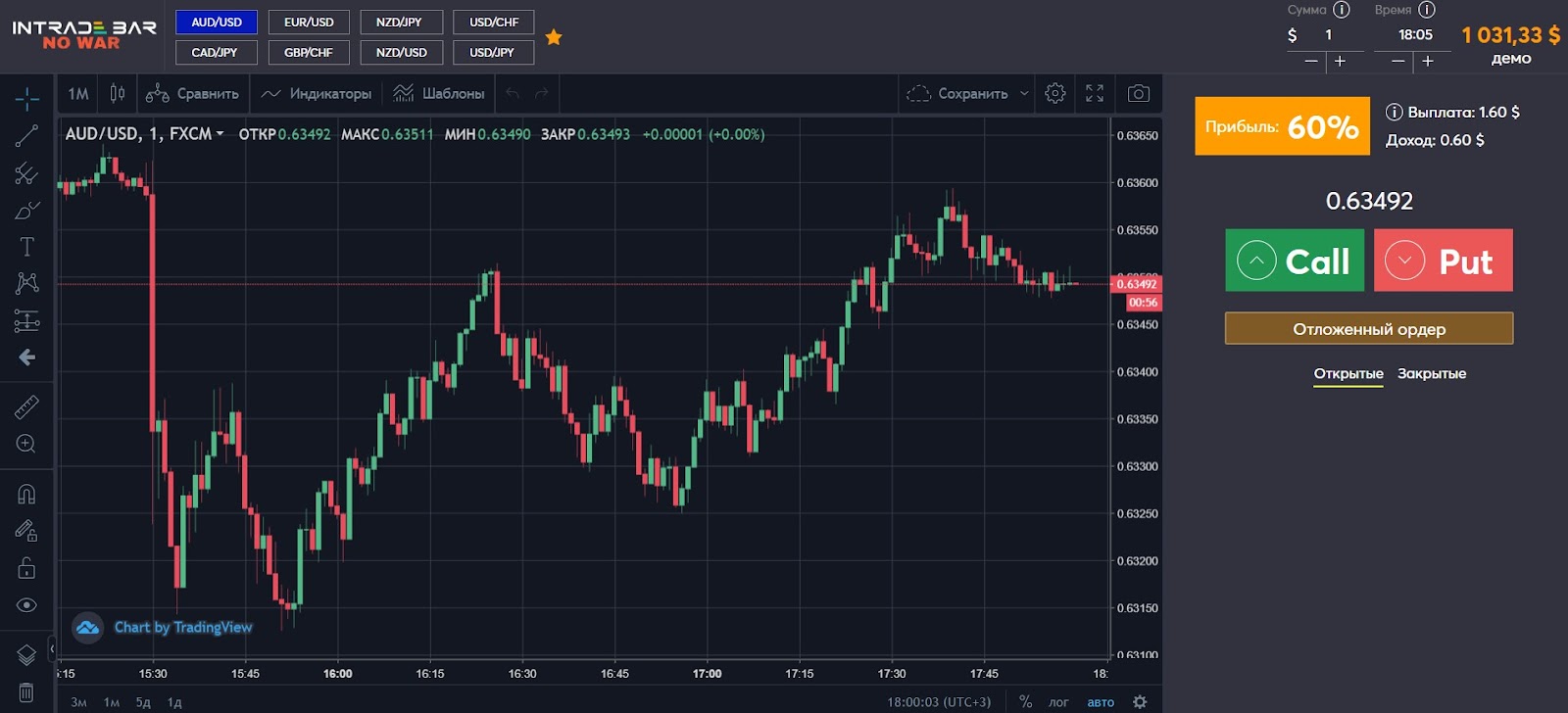Click the undo arrow in chart toolbar
The width and height of the screenshot is (1568, 713).
point(513,94)
